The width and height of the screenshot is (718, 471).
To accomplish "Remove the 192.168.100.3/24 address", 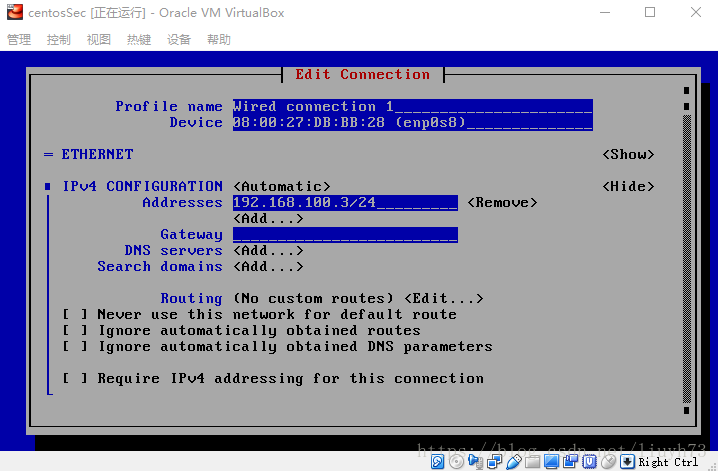I will [502, 203].
